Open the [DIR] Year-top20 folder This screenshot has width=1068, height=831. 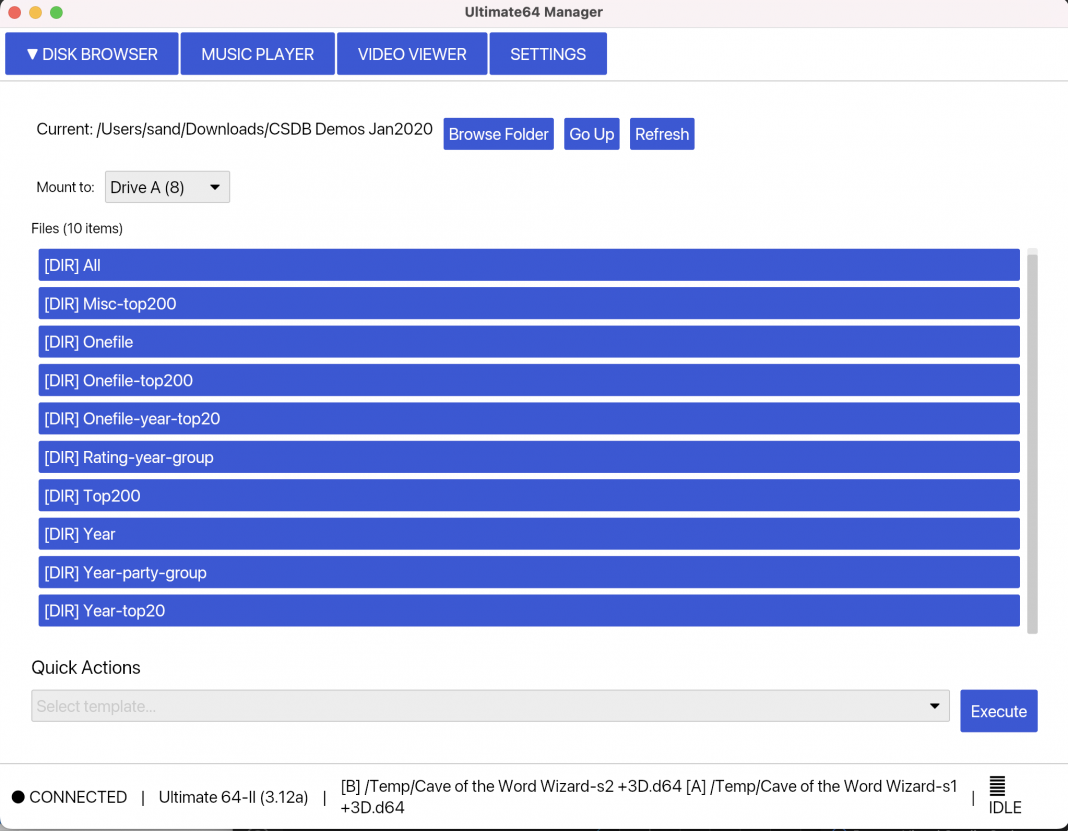(529, 611)
